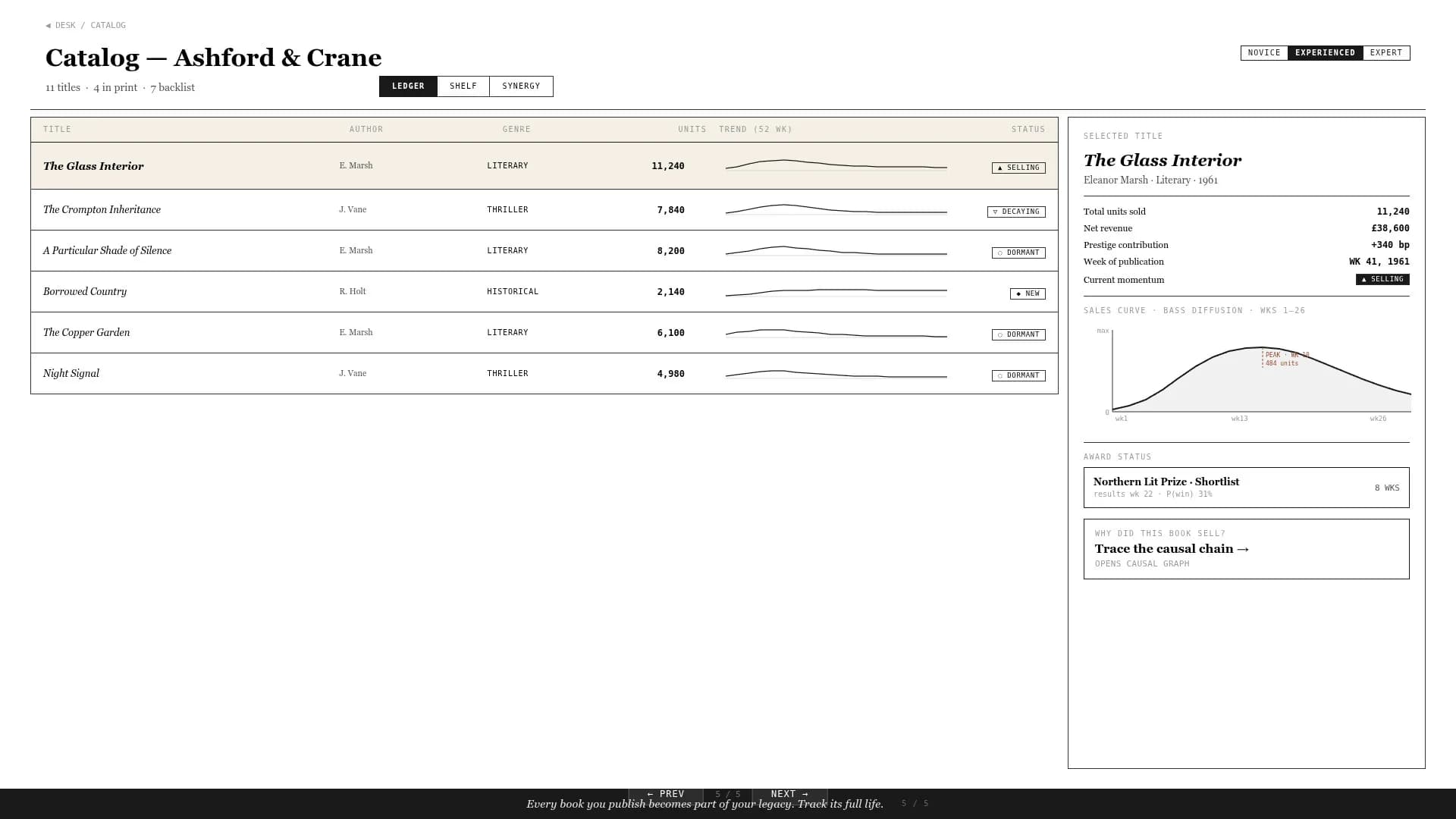Click the Status column header

pyautogui.click(x=1028, y=130)
